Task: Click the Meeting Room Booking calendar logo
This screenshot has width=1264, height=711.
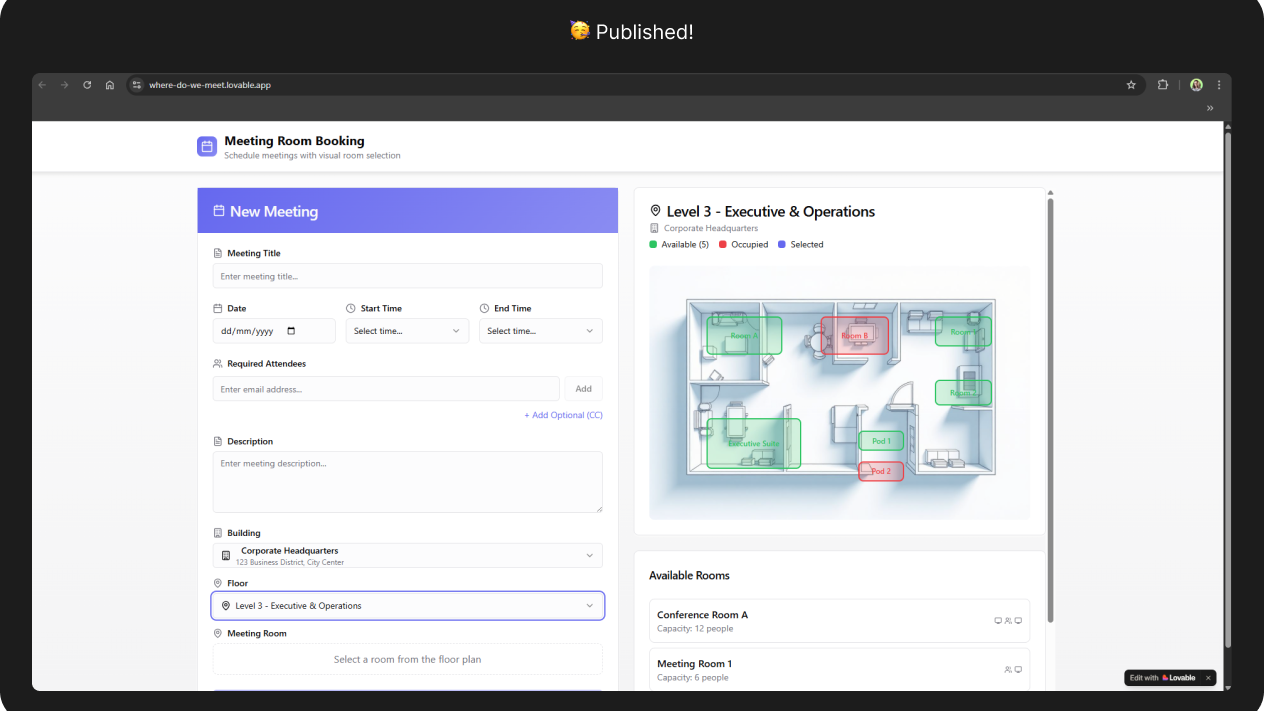Action: tap(207, 147)
